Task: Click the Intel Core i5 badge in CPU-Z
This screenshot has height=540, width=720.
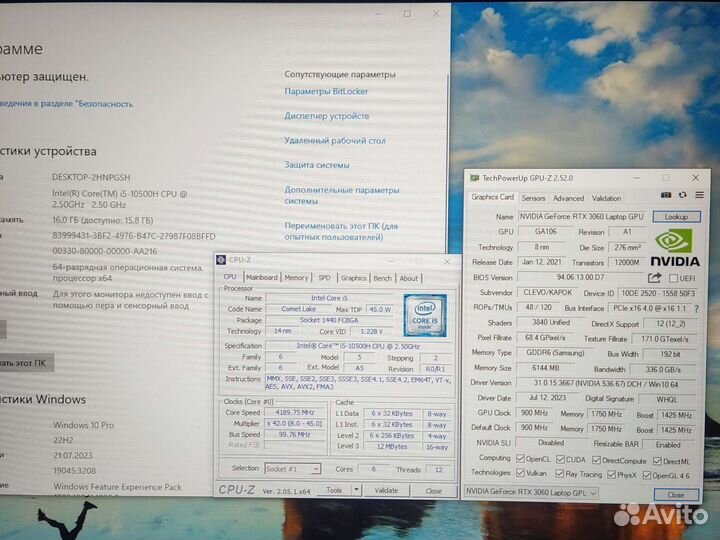Action: (x=425, y=315)
